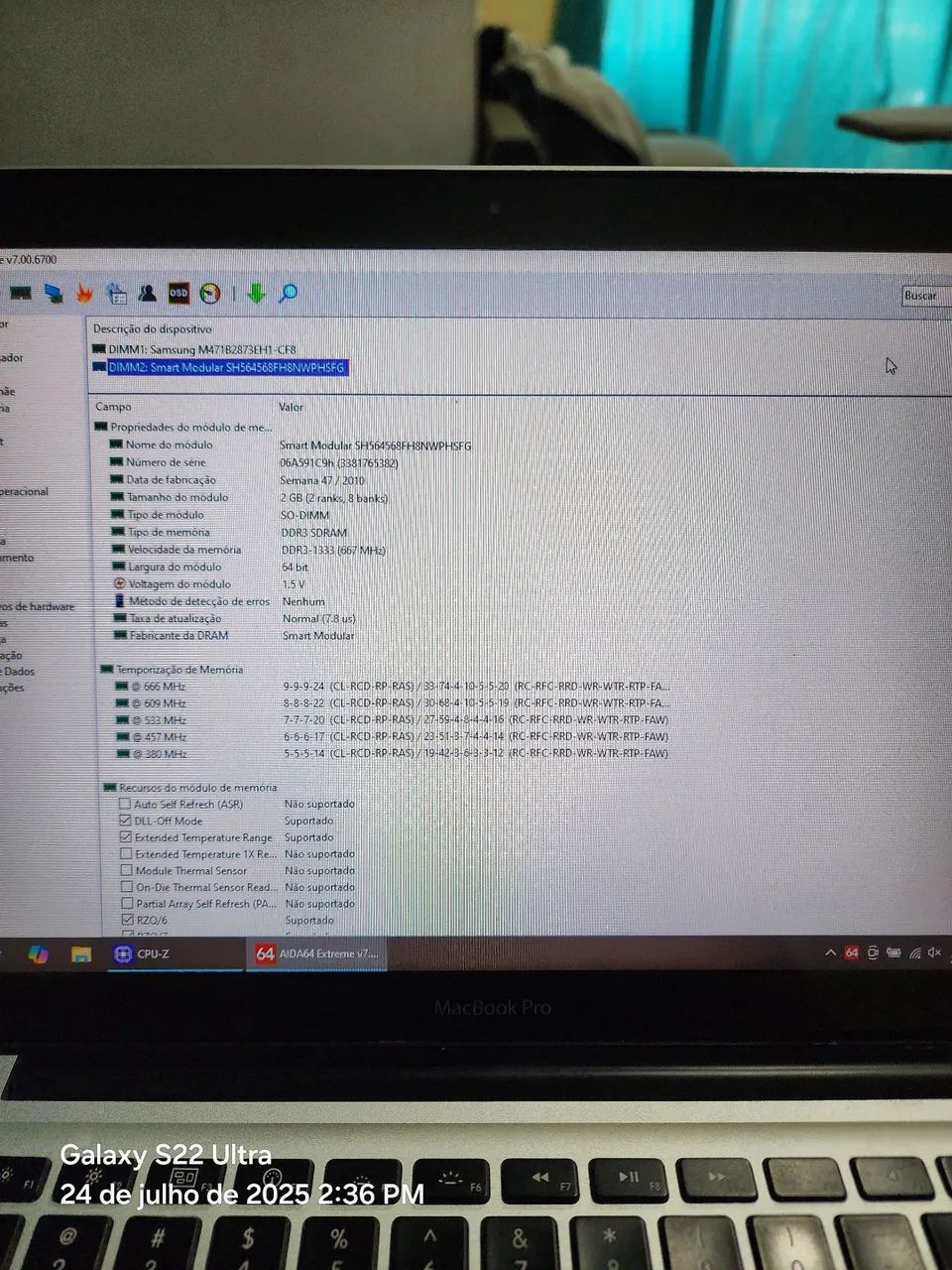Open the gauge benchmark icon in toolbar
The width and height of the screenshot is (952, 1270).
pyautogui.click(x=210, y=294)
